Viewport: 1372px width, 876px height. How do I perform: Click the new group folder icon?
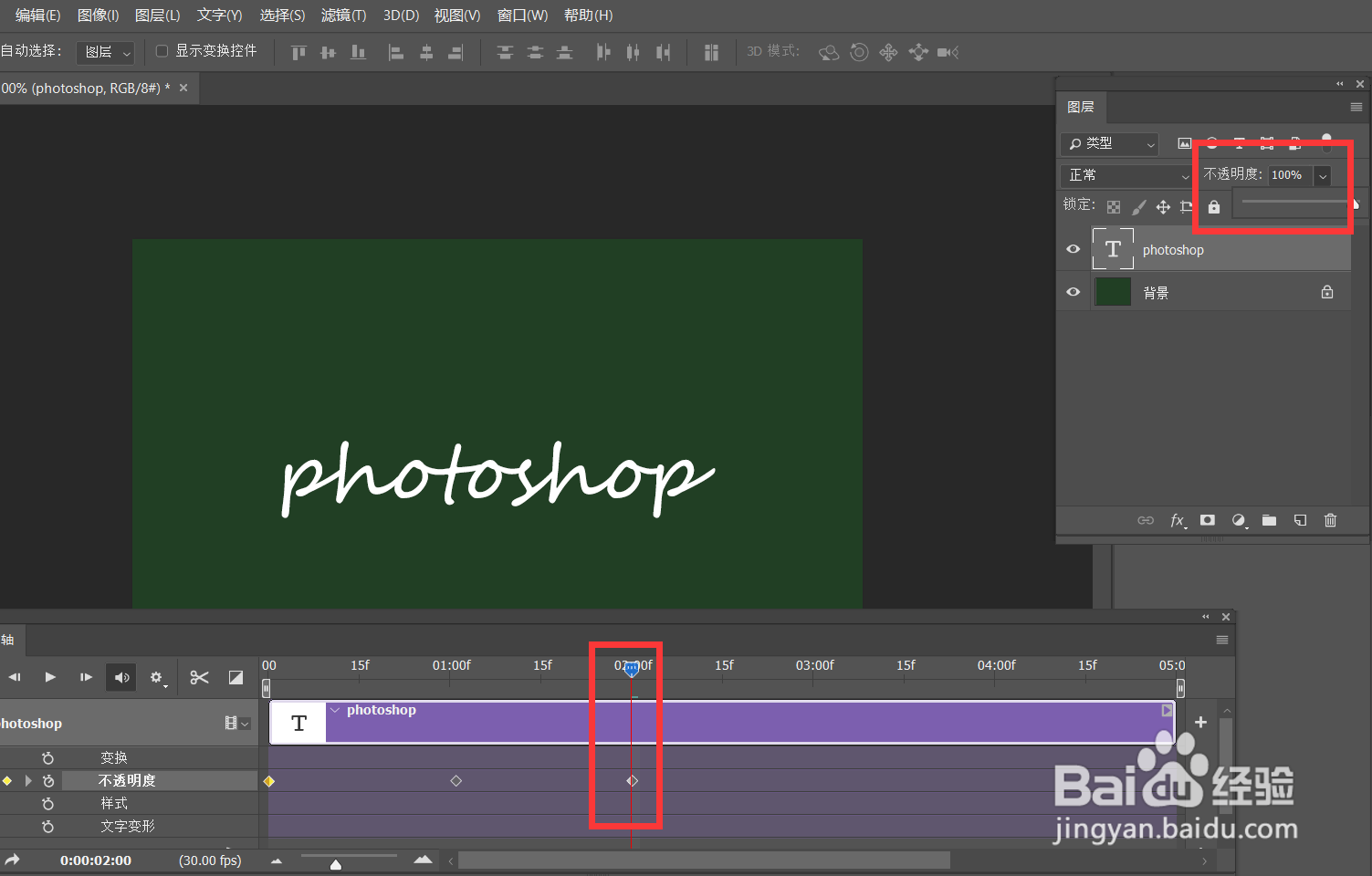click(1269, 520)
